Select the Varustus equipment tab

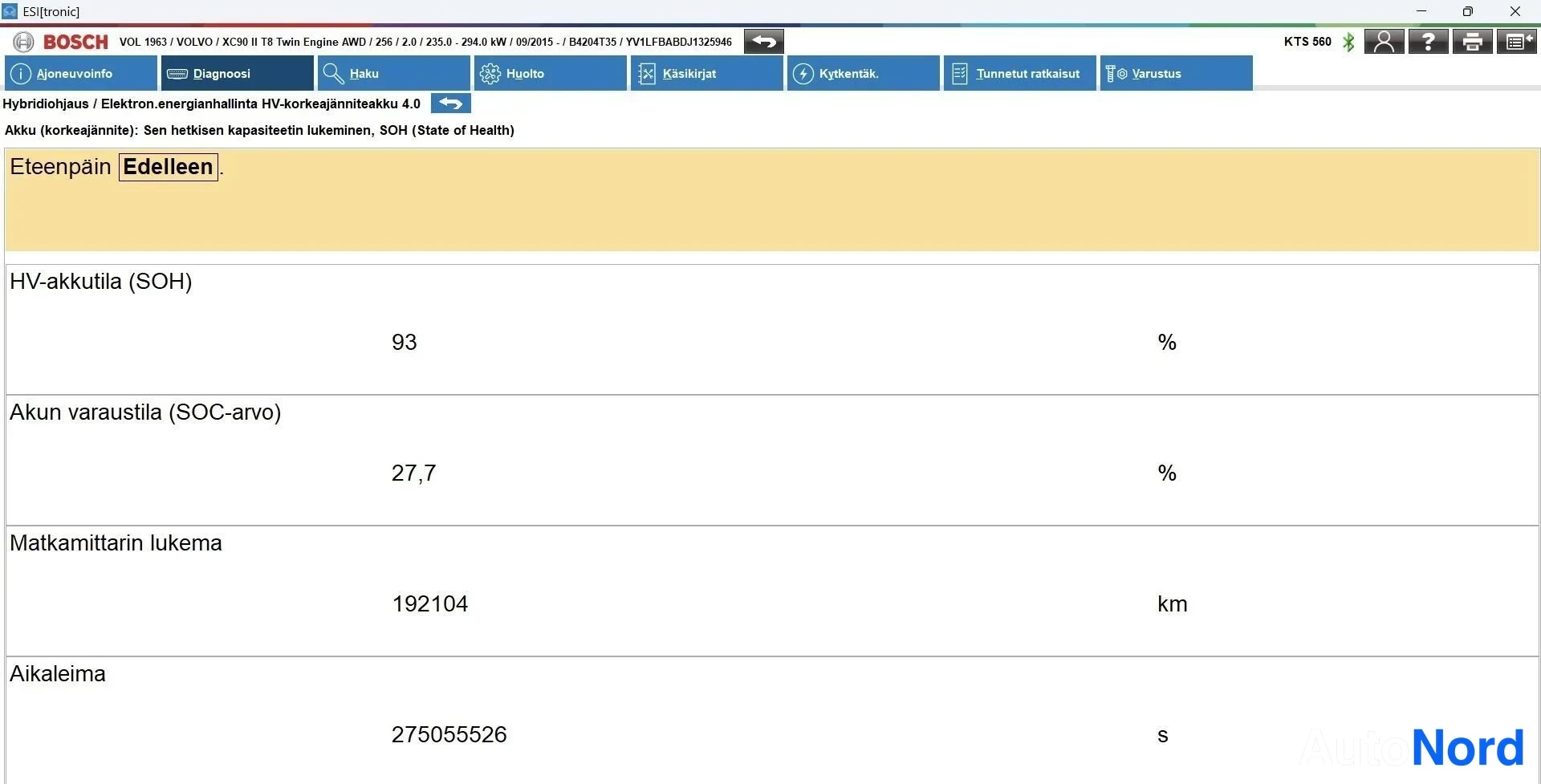[1176, 73]
